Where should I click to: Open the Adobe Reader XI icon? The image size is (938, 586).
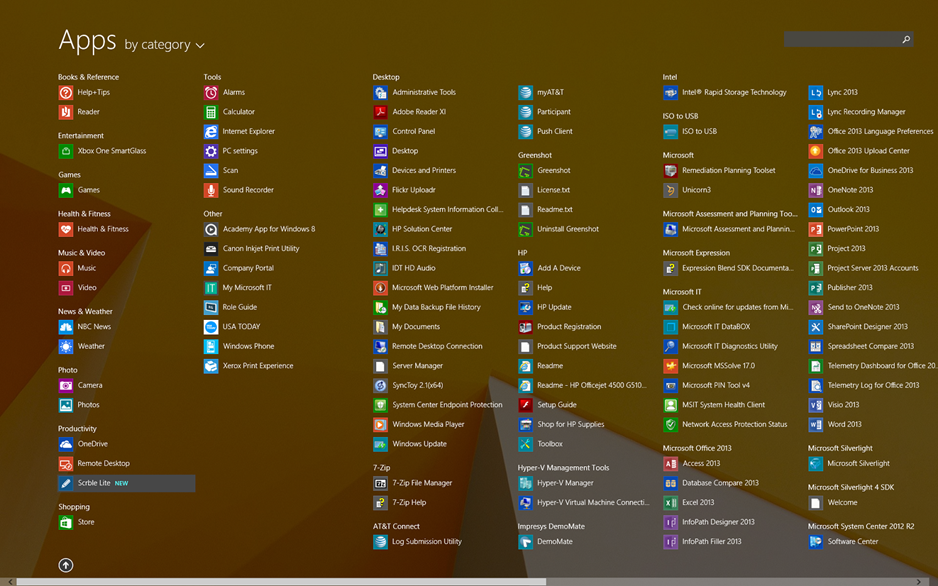(x=380, y=112)
